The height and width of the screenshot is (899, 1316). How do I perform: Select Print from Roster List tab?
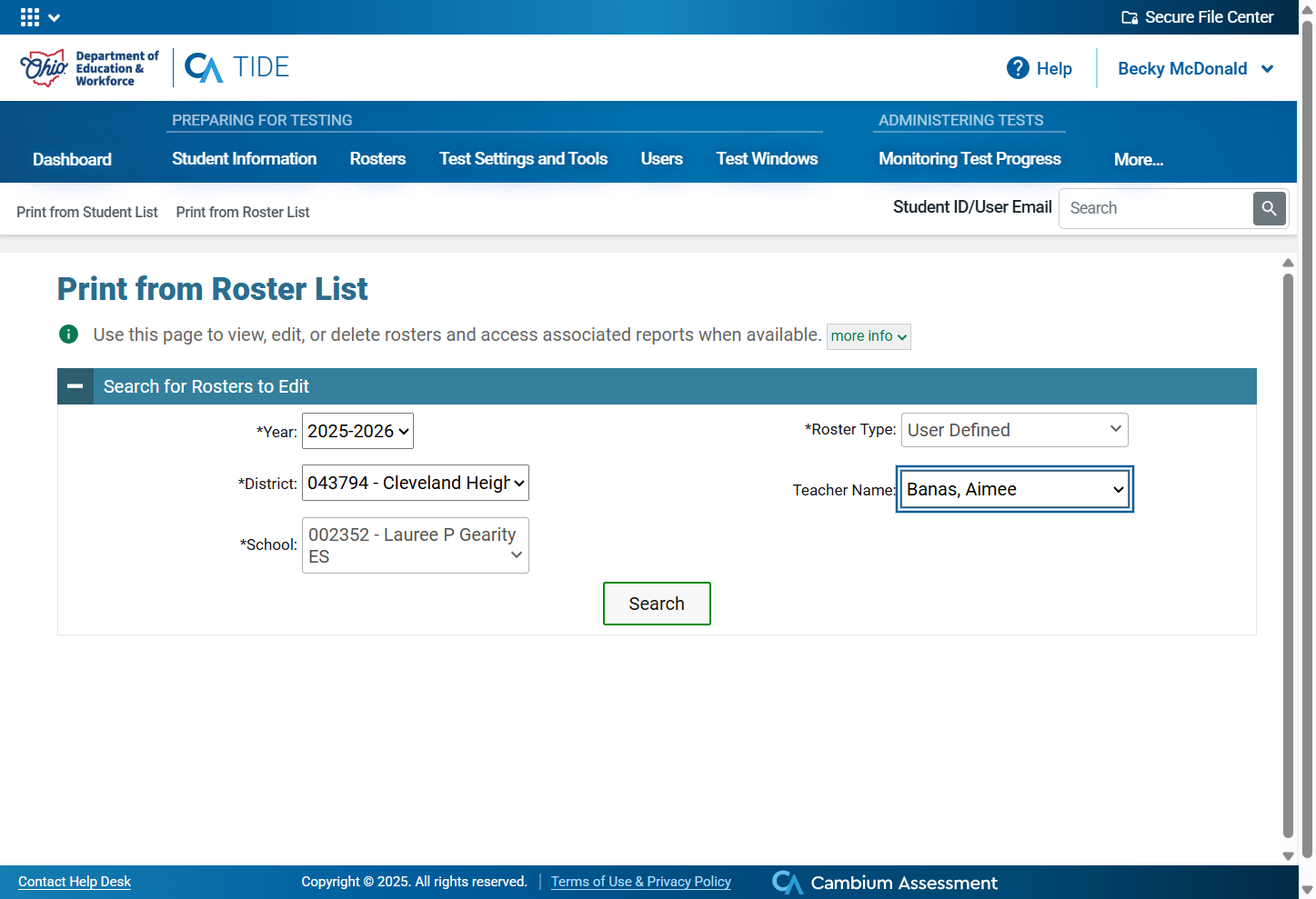243,212
